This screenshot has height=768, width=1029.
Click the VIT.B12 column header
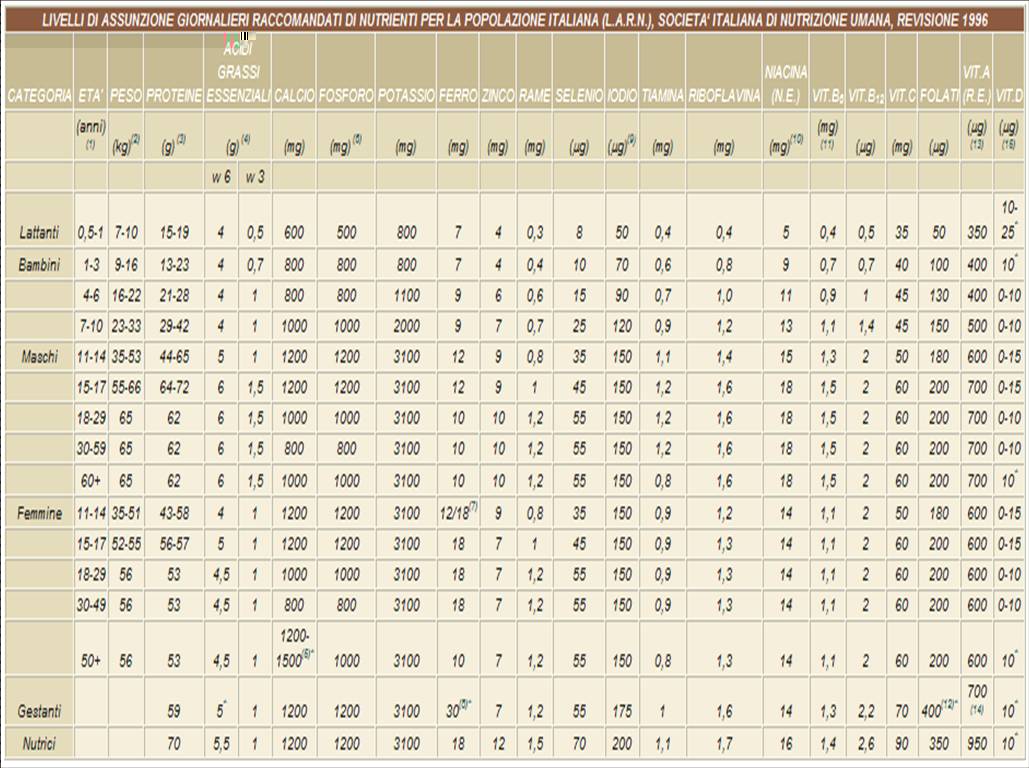(x=866, y=97)
